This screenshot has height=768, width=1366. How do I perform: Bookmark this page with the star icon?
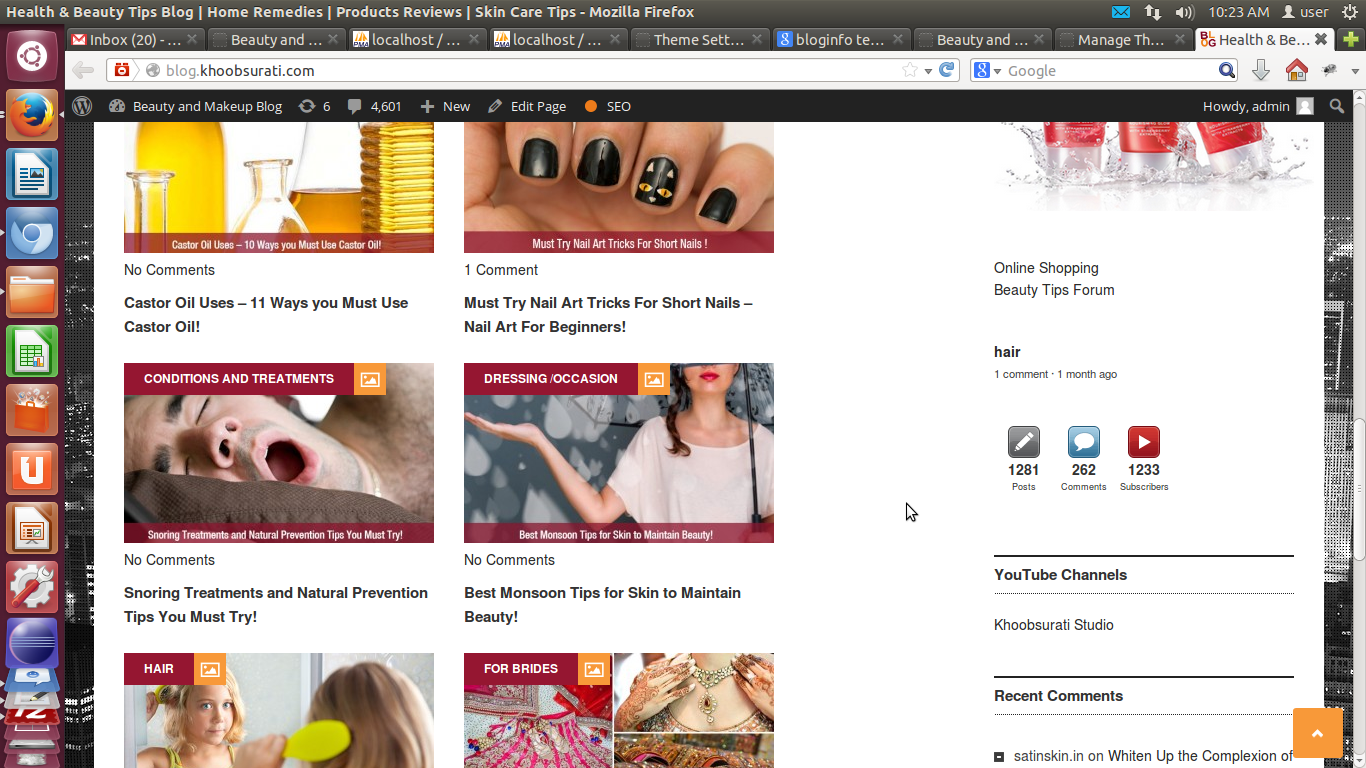[x=910, y=70]
